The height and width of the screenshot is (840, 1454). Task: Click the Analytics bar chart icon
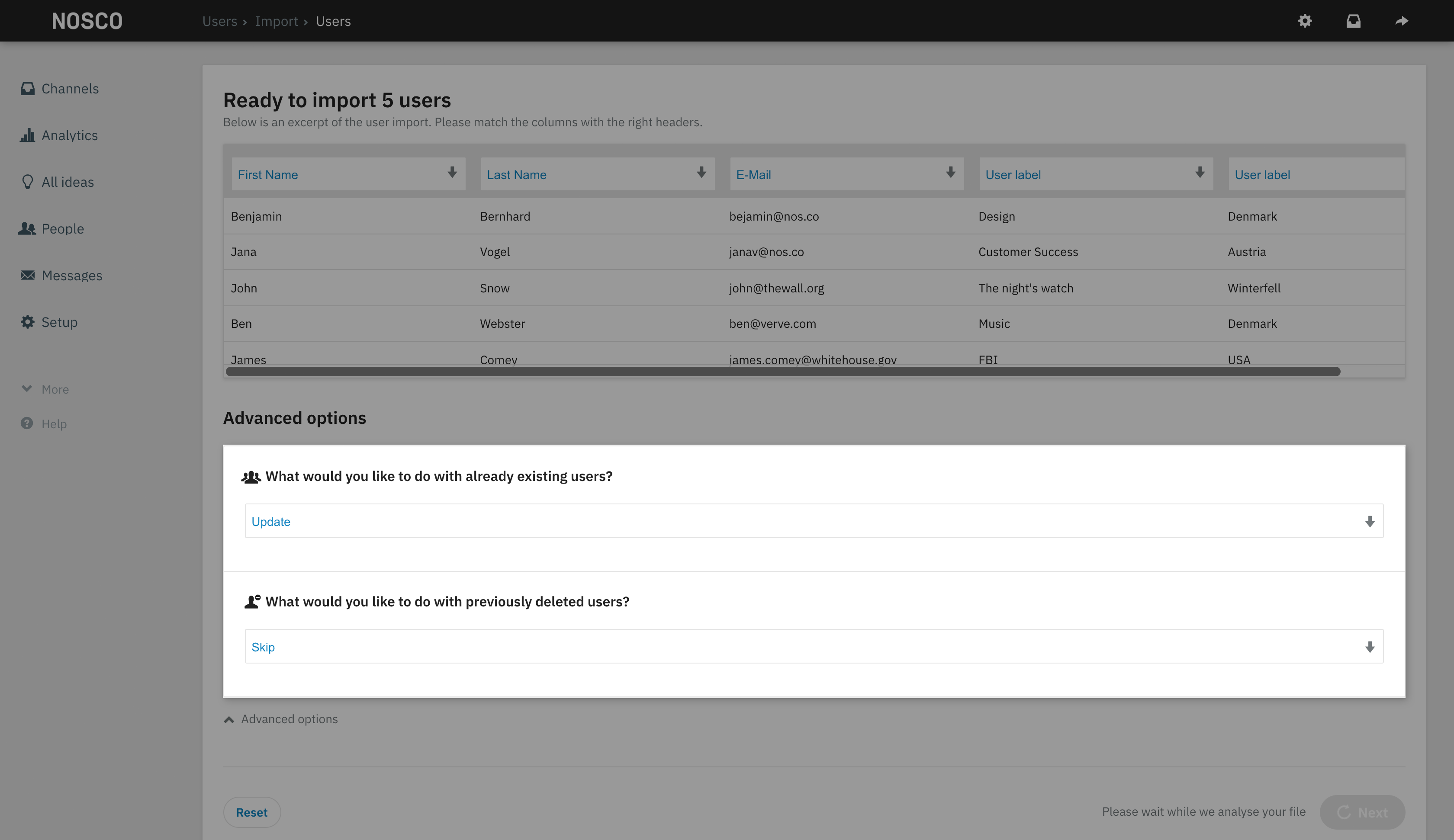click(x=27, y=135)
